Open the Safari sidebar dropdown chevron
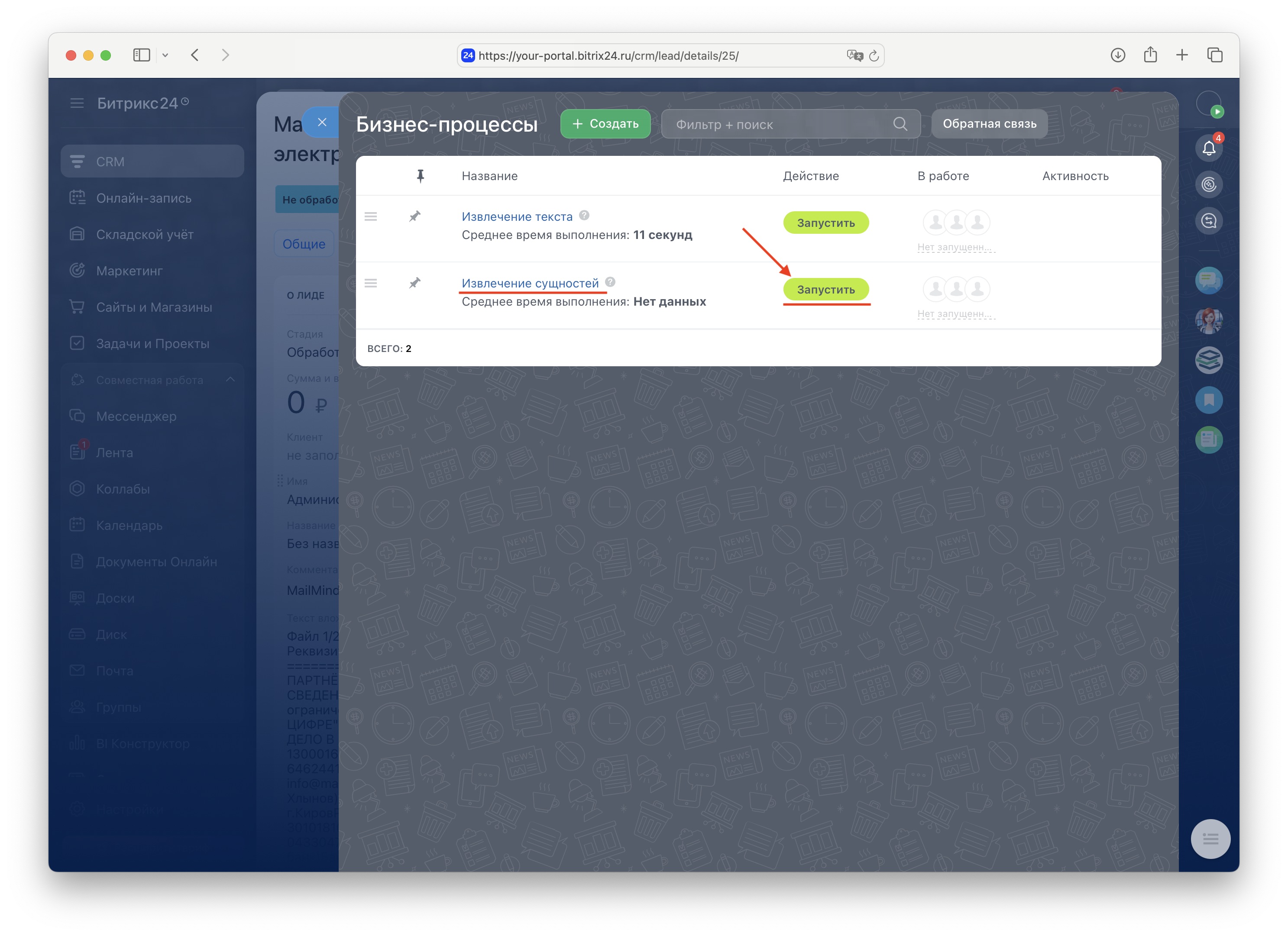This screenshot has height=936, width=1288. [x=165, y=55]
